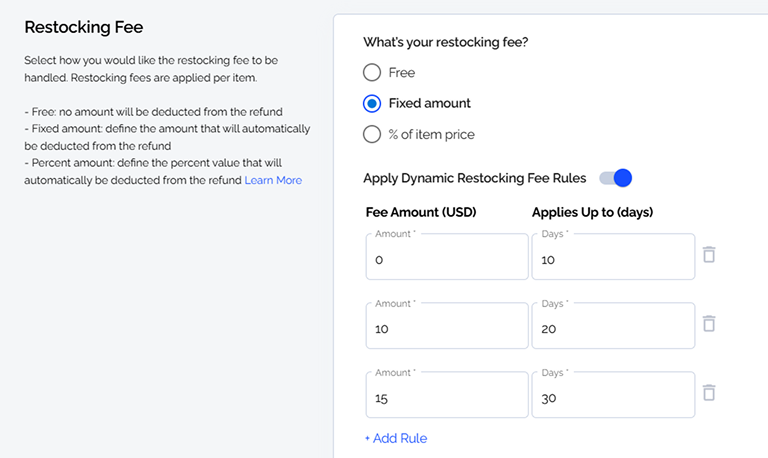The height and width of the screenshot is (458, 768).
Task: Select the Fixed amount radio button
Action: (372, 103)
